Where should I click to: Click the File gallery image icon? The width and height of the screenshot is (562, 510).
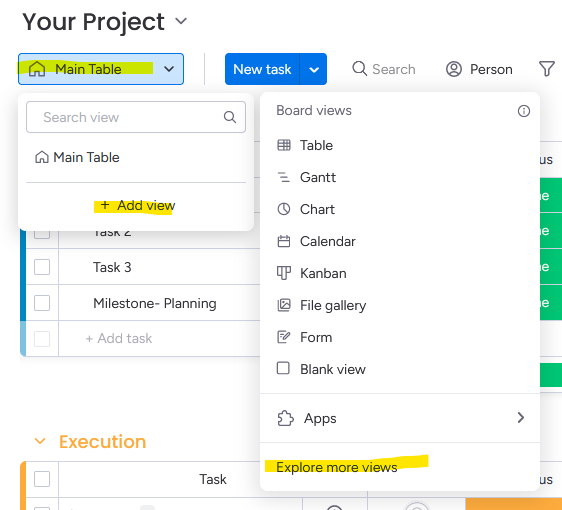pyautogui.click(x=284, y=305)
